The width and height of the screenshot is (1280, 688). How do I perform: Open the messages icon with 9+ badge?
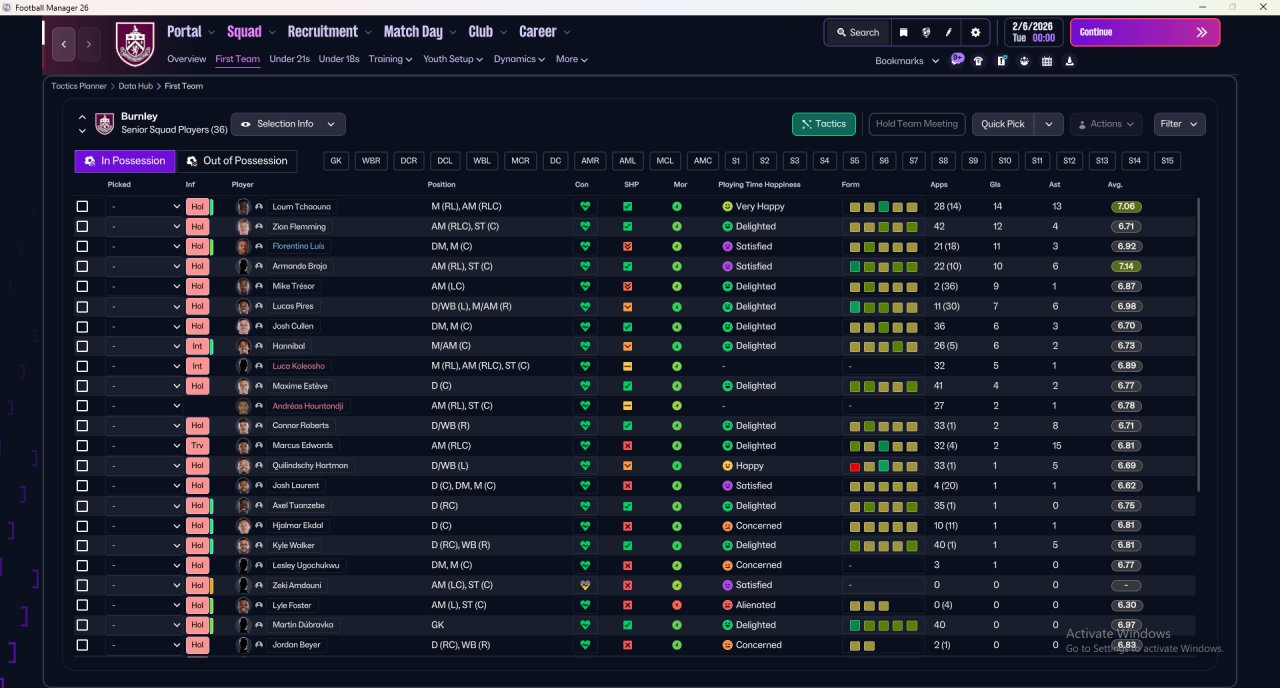click(x=957, y=60)
